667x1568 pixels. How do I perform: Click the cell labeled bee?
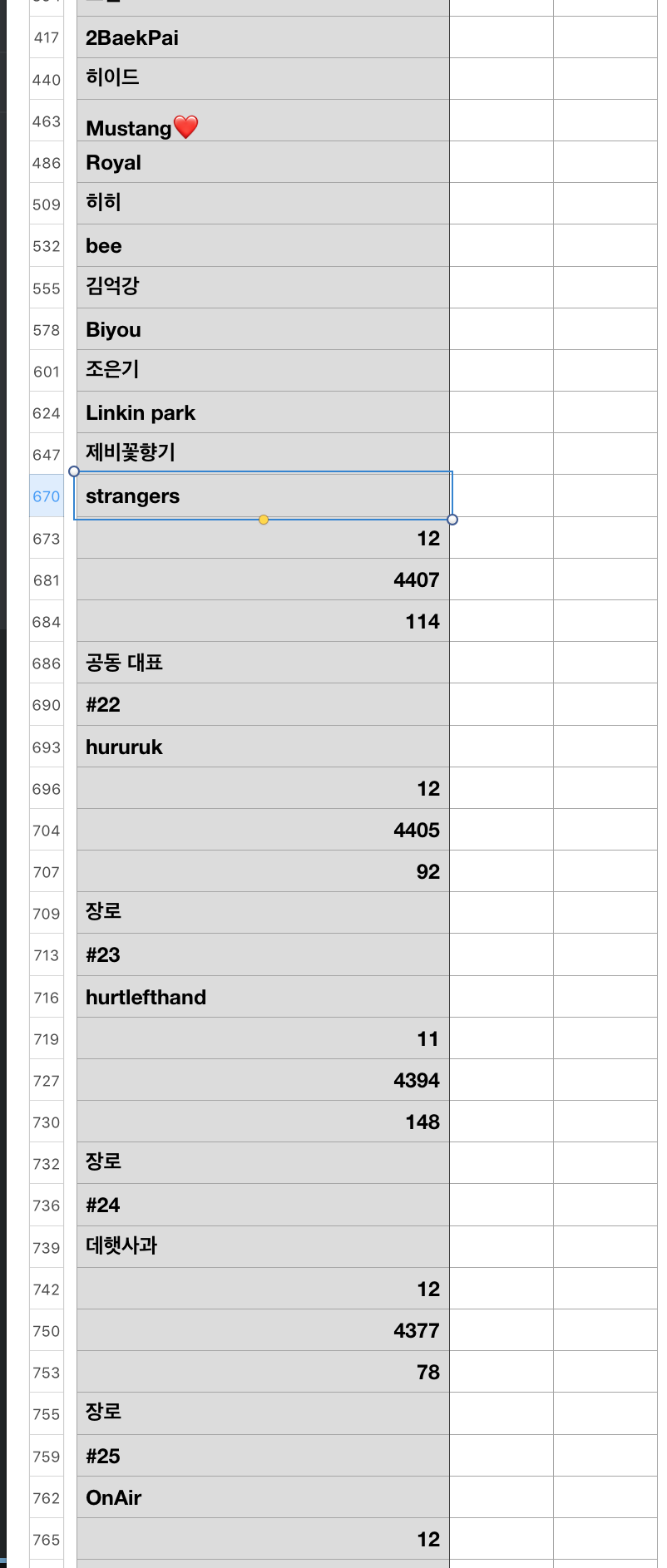click(263, 246)
